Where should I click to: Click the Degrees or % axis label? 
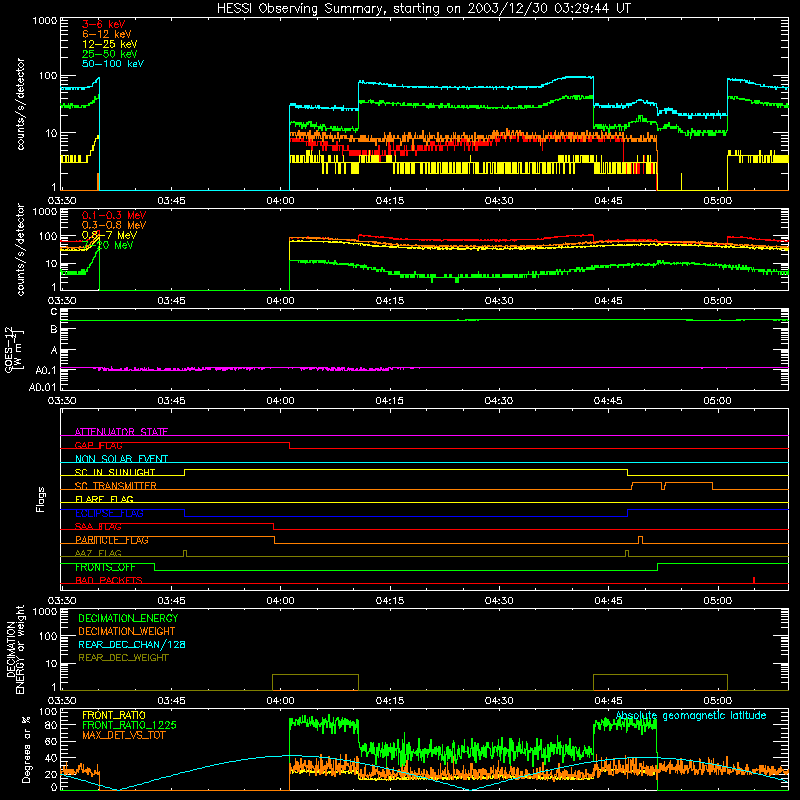click(x=26, y=750)
